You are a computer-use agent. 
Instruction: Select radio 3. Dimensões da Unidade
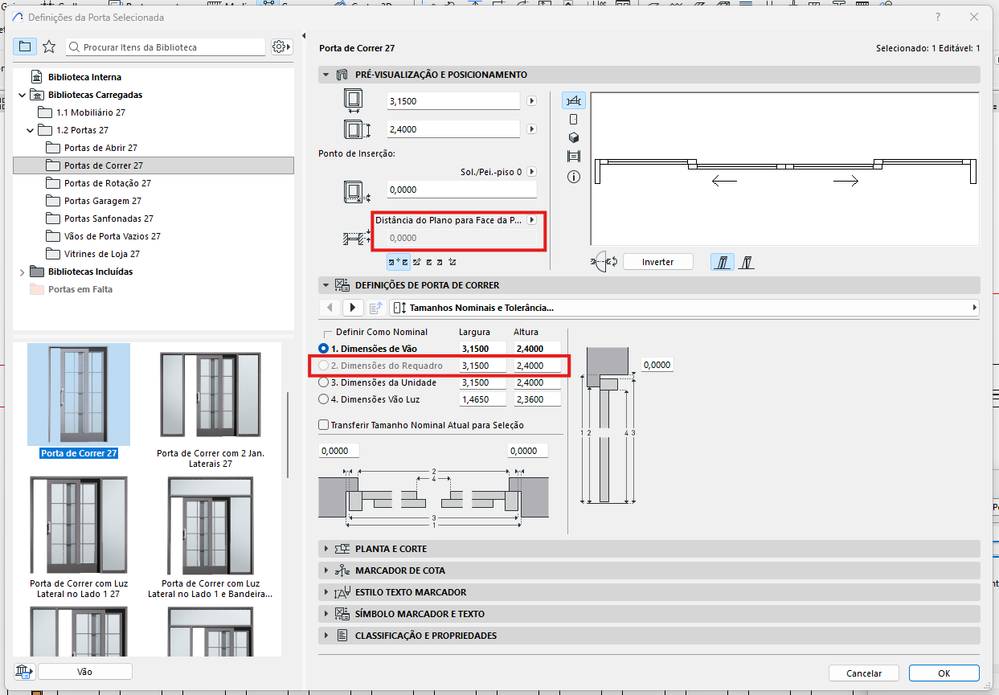324,382
